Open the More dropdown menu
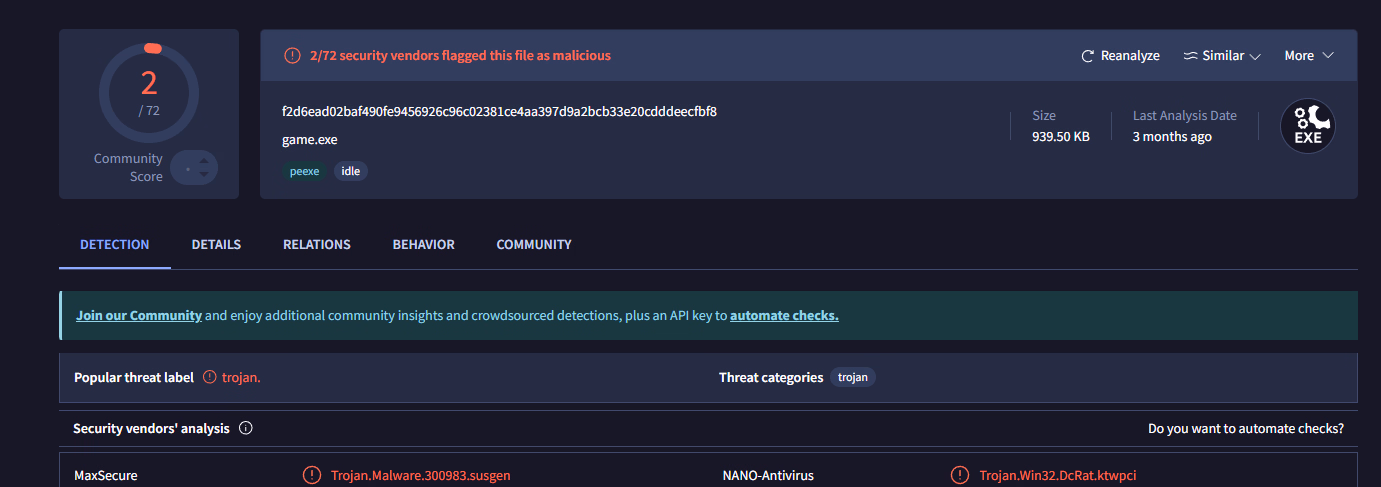The height and width of the screenshot is (487, 1381). click(x=1309, y=56)
